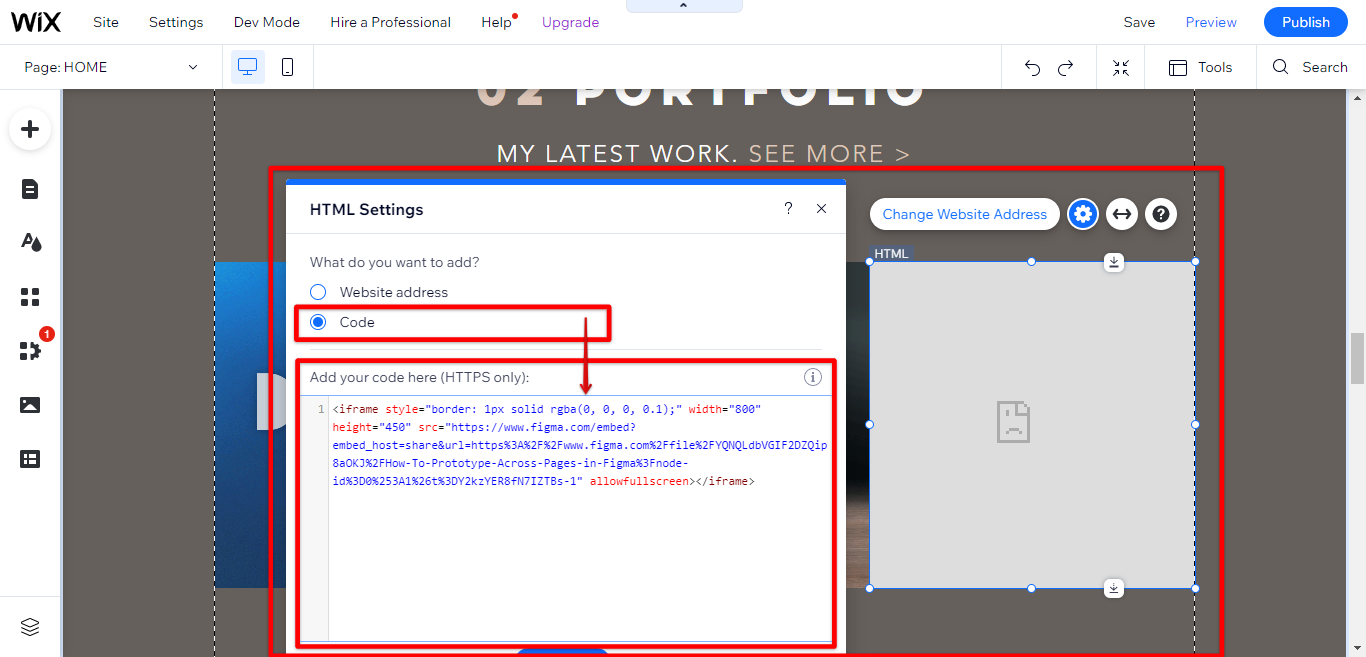Open the Site menu
1366x657 pixels.
coord(105,22)
